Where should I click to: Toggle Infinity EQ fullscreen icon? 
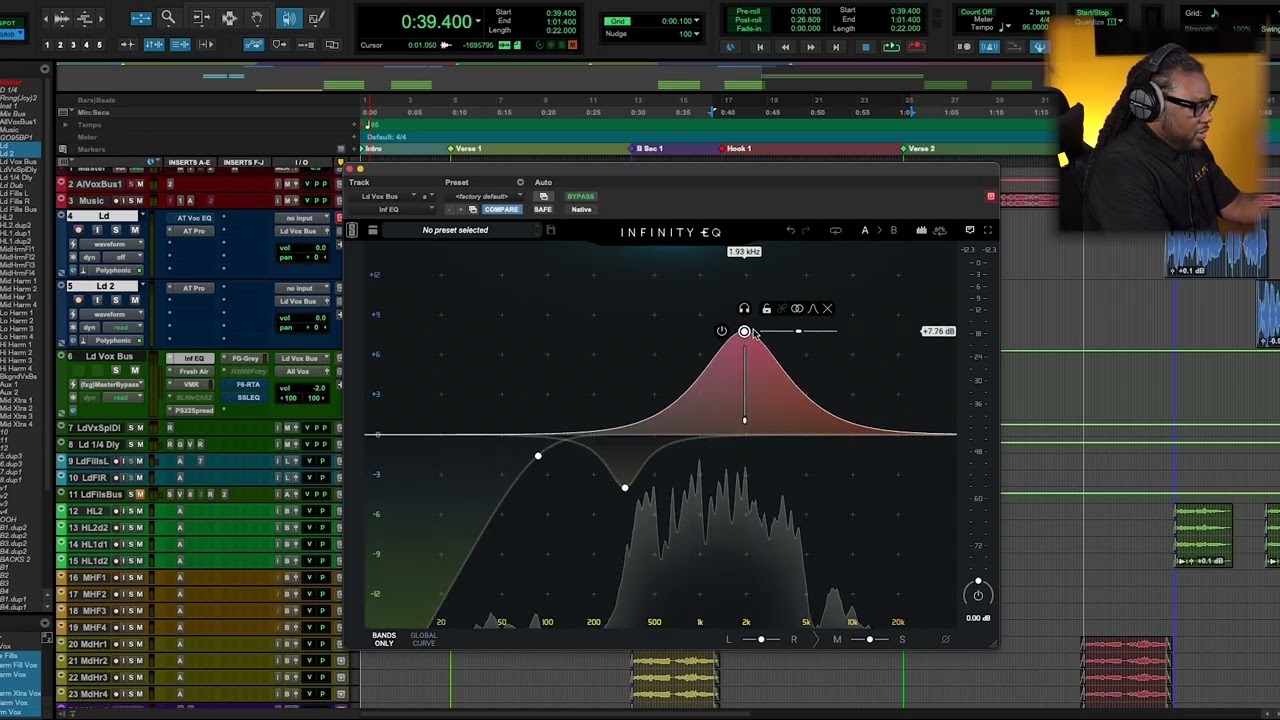point(988,231)
